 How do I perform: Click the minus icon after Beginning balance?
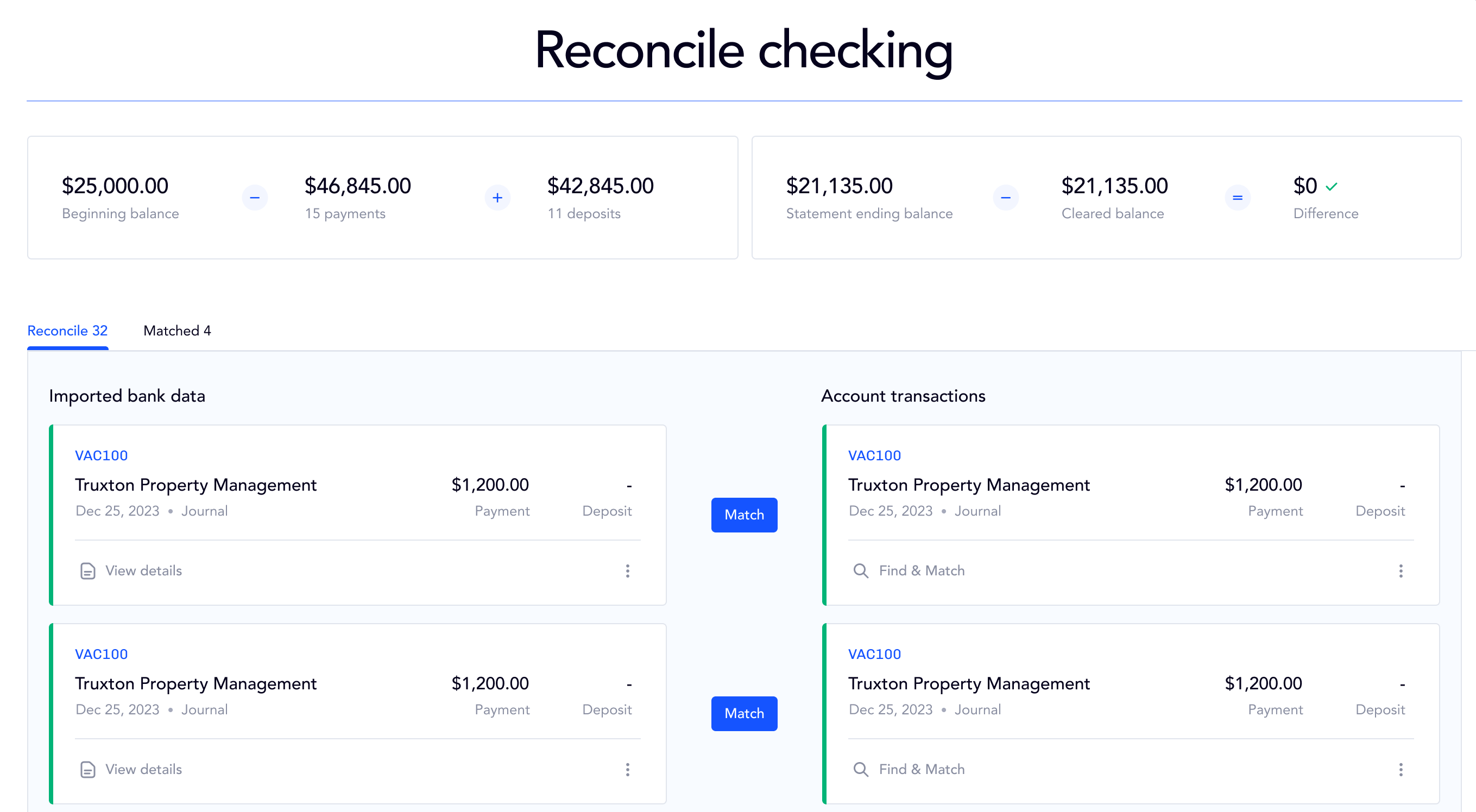pos(254,198)
